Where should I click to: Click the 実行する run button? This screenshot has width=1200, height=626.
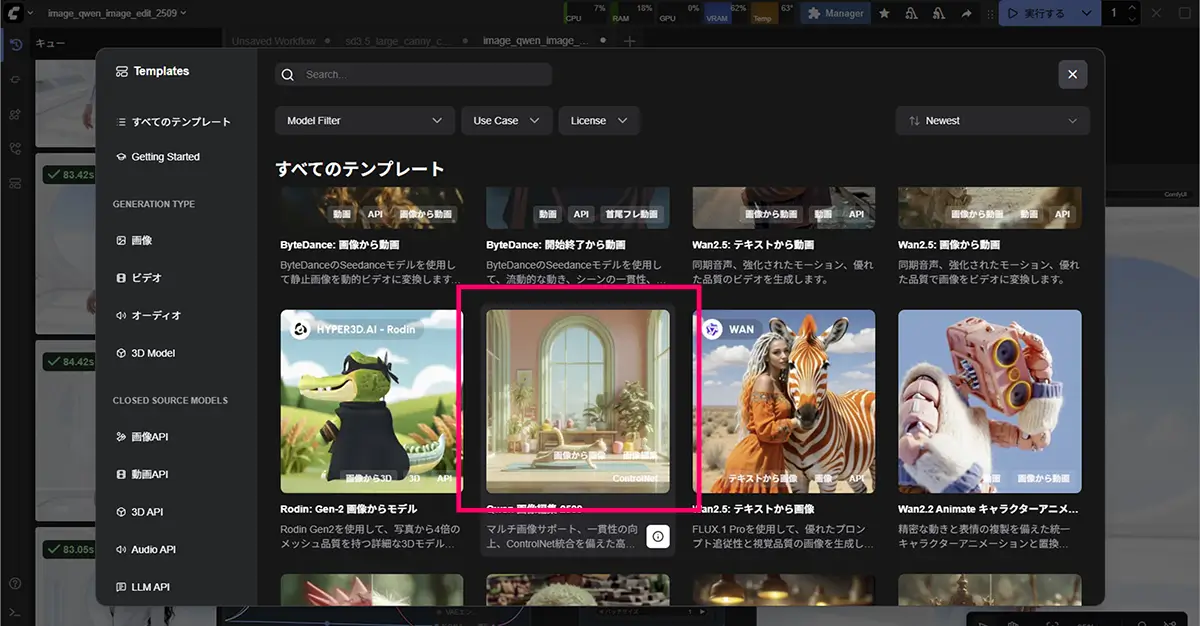1044,13
